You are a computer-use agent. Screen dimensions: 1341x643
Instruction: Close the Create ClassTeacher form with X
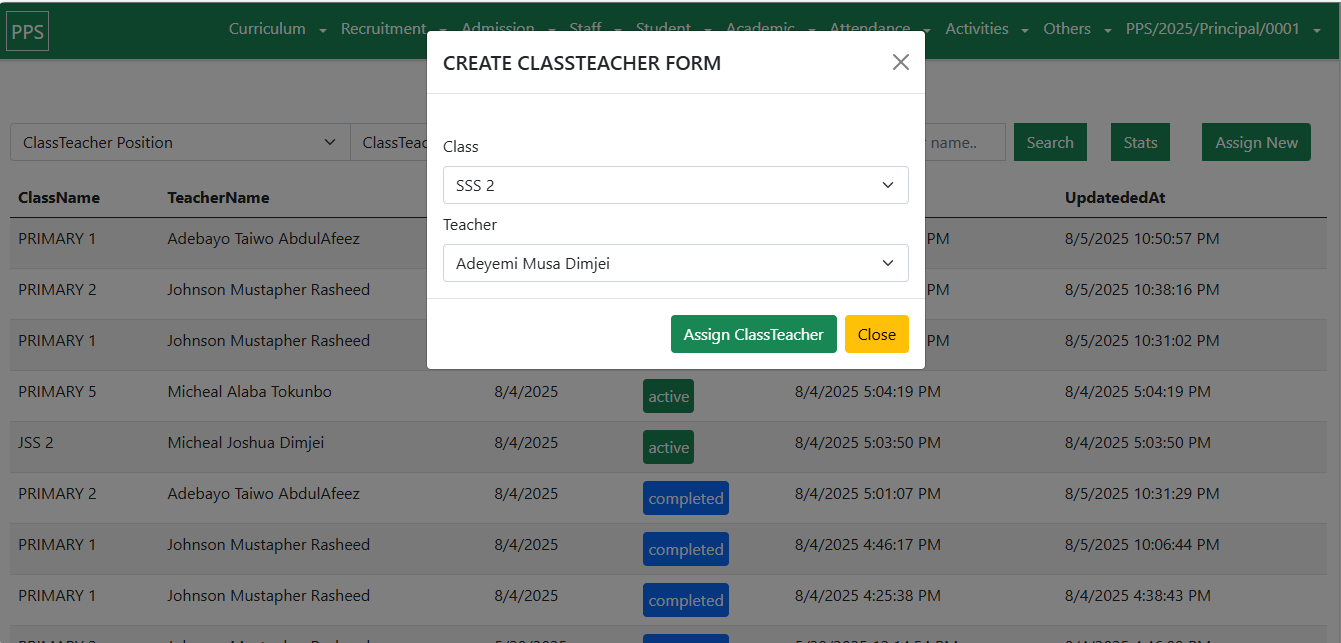pyautogui.click(x=900, y=62)
